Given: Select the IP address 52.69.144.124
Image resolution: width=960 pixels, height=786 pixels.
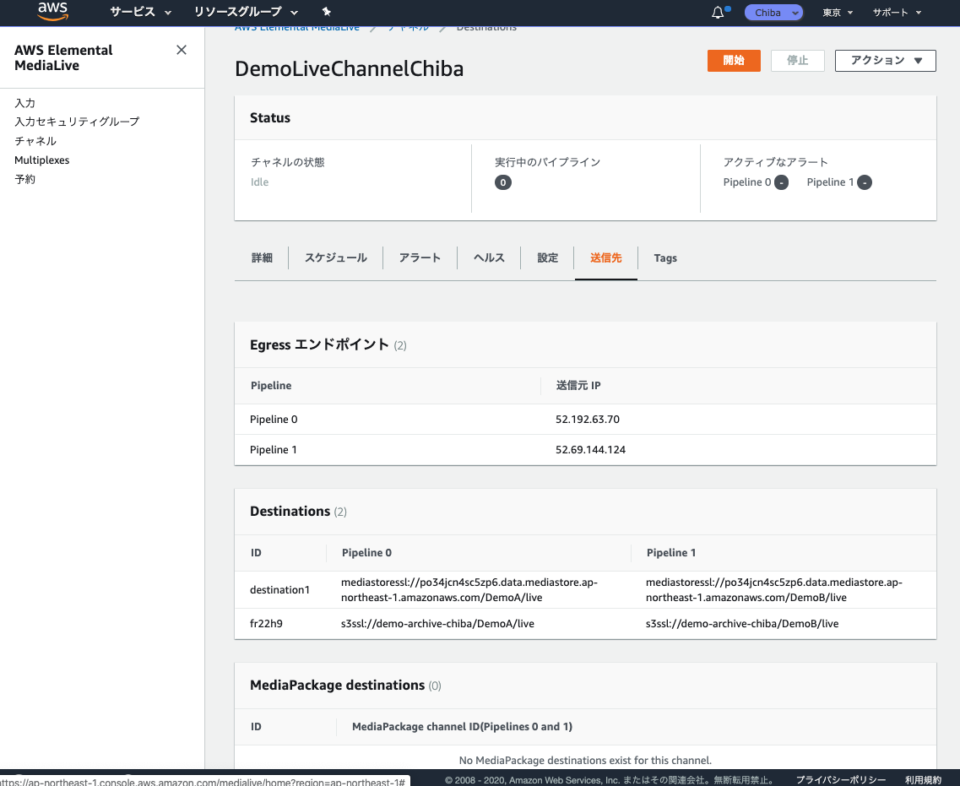Looking at the screenshot, I should pos(591,450).
